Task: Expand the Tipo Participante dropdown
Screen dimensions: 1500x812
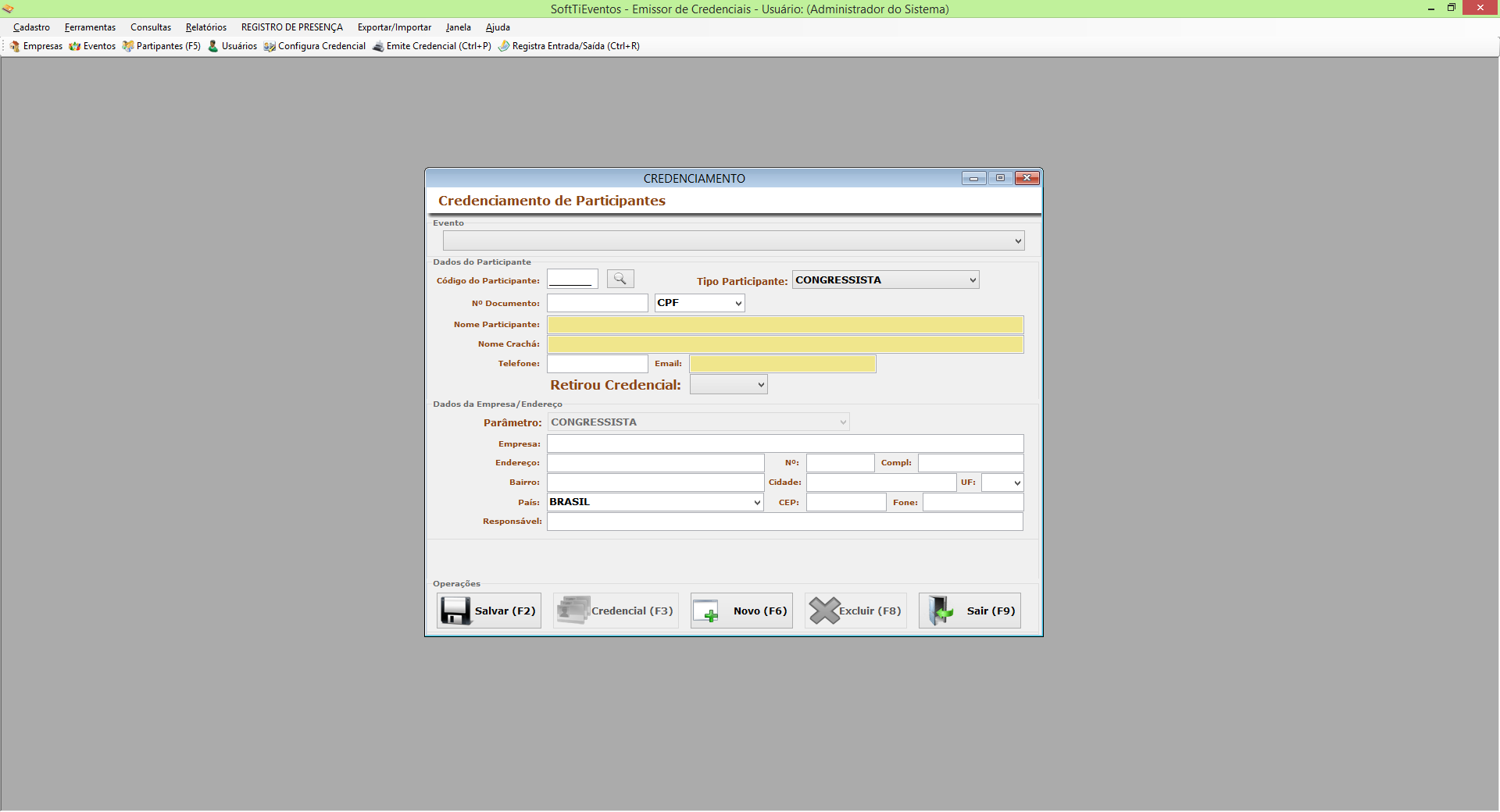Action: 973,280
